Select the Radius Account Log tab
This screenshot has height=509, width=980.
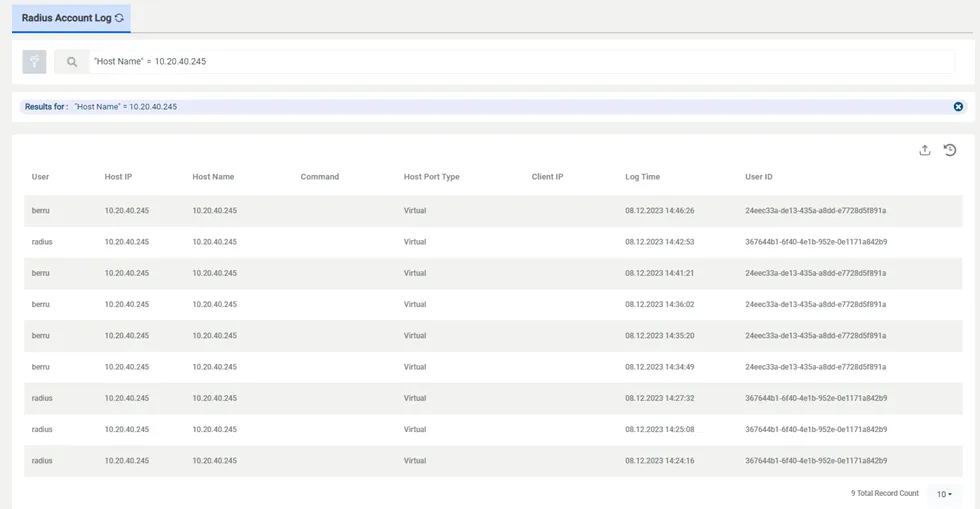click(x=71, y=18)
